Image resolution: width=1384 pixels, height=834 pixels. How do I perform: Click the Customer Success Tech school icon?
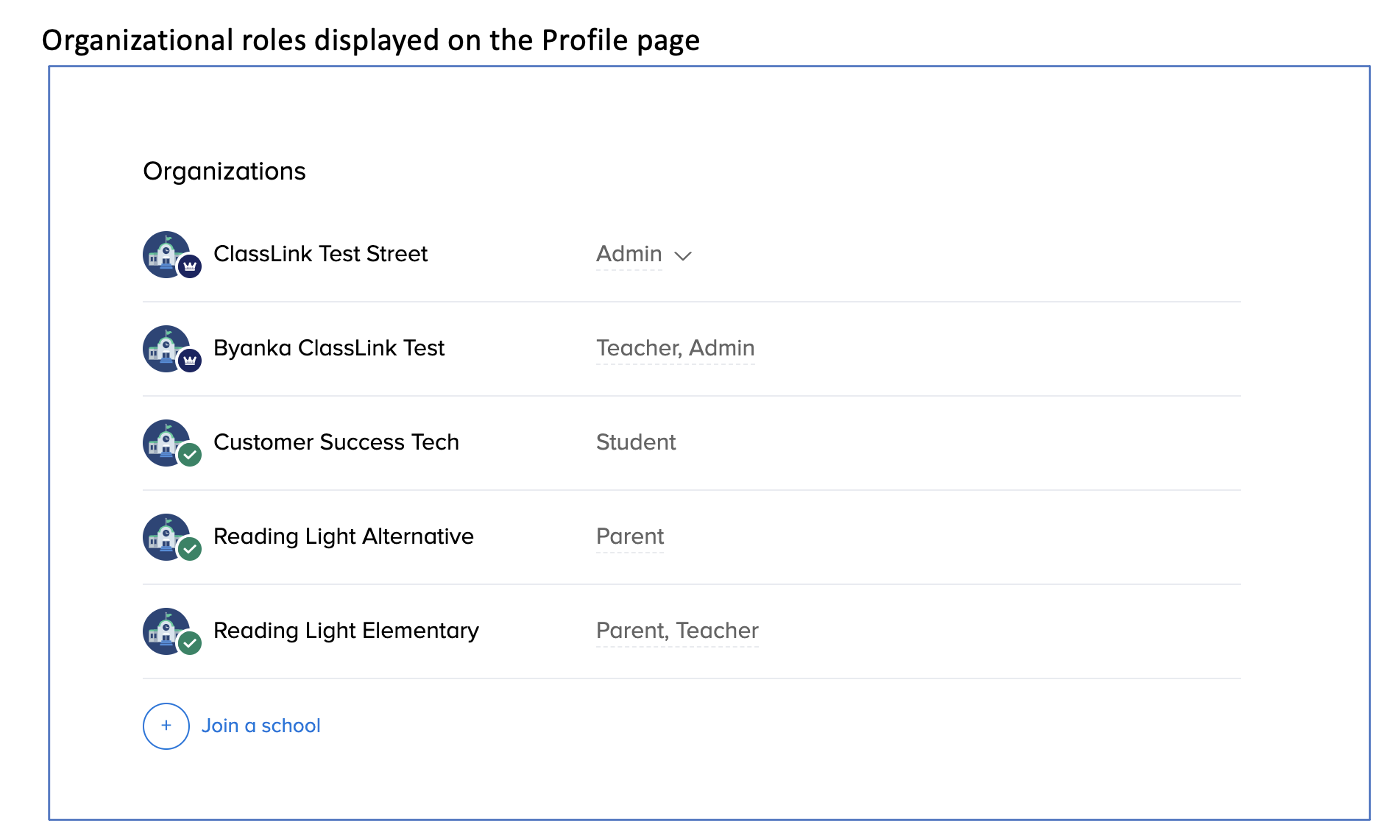coord(165,442)
